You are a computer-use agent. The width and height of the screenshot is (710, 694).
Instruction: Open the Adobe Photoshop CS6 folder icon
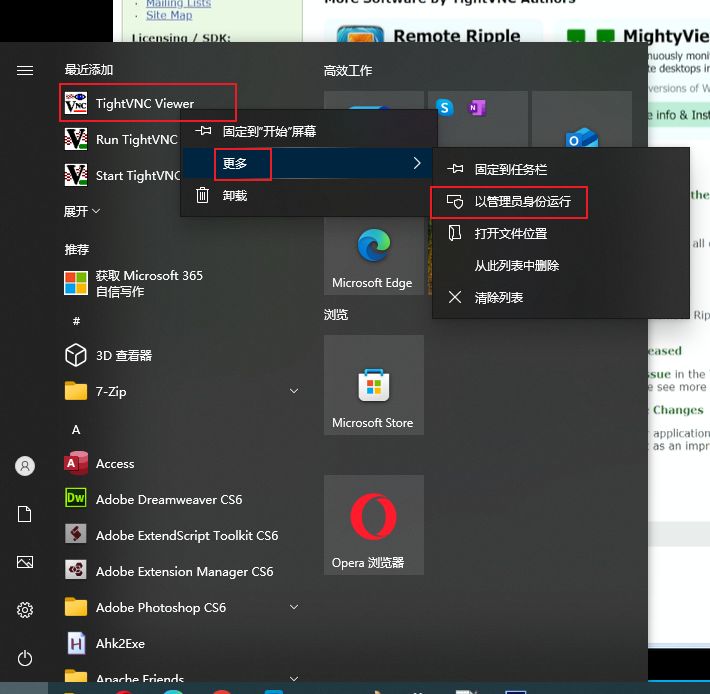(76, 607)
